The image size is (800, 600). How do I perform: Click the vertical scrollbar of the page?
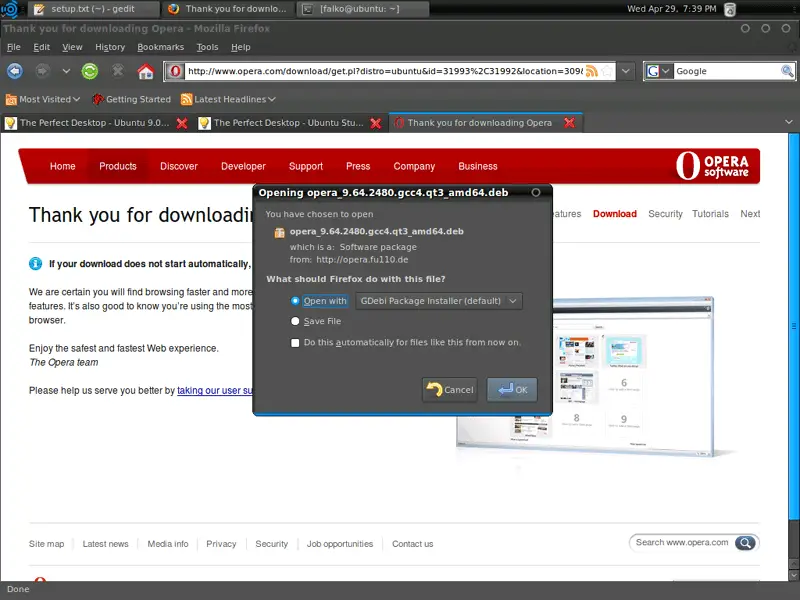(794, 327)
